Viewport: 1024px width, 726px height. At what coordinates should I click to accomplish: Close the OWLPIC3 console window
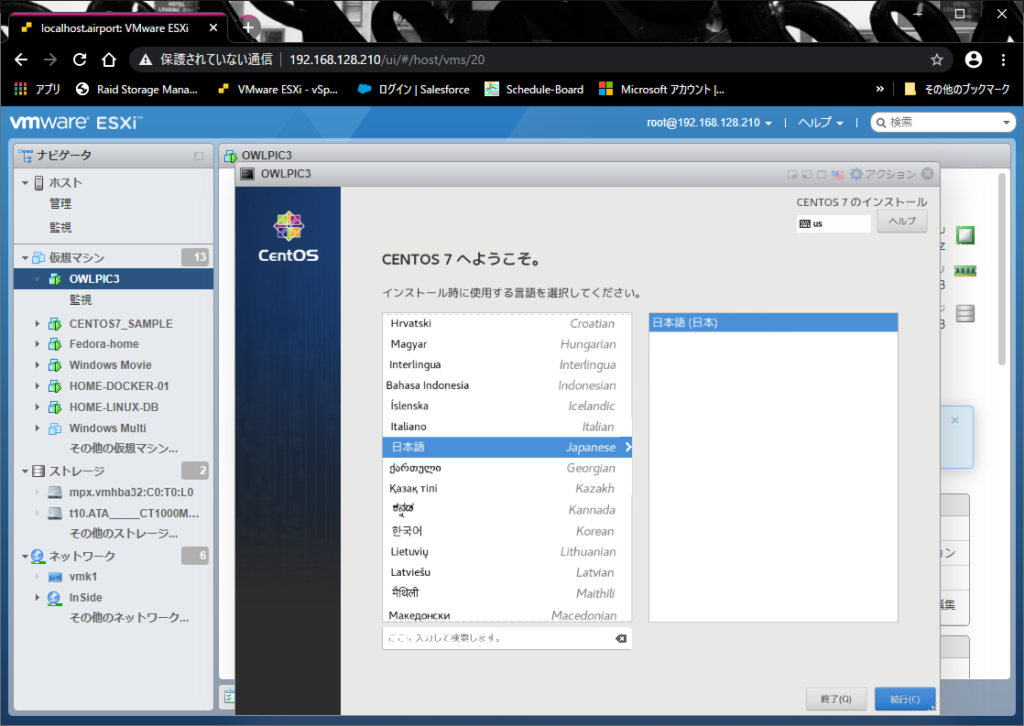coord(927,174)
